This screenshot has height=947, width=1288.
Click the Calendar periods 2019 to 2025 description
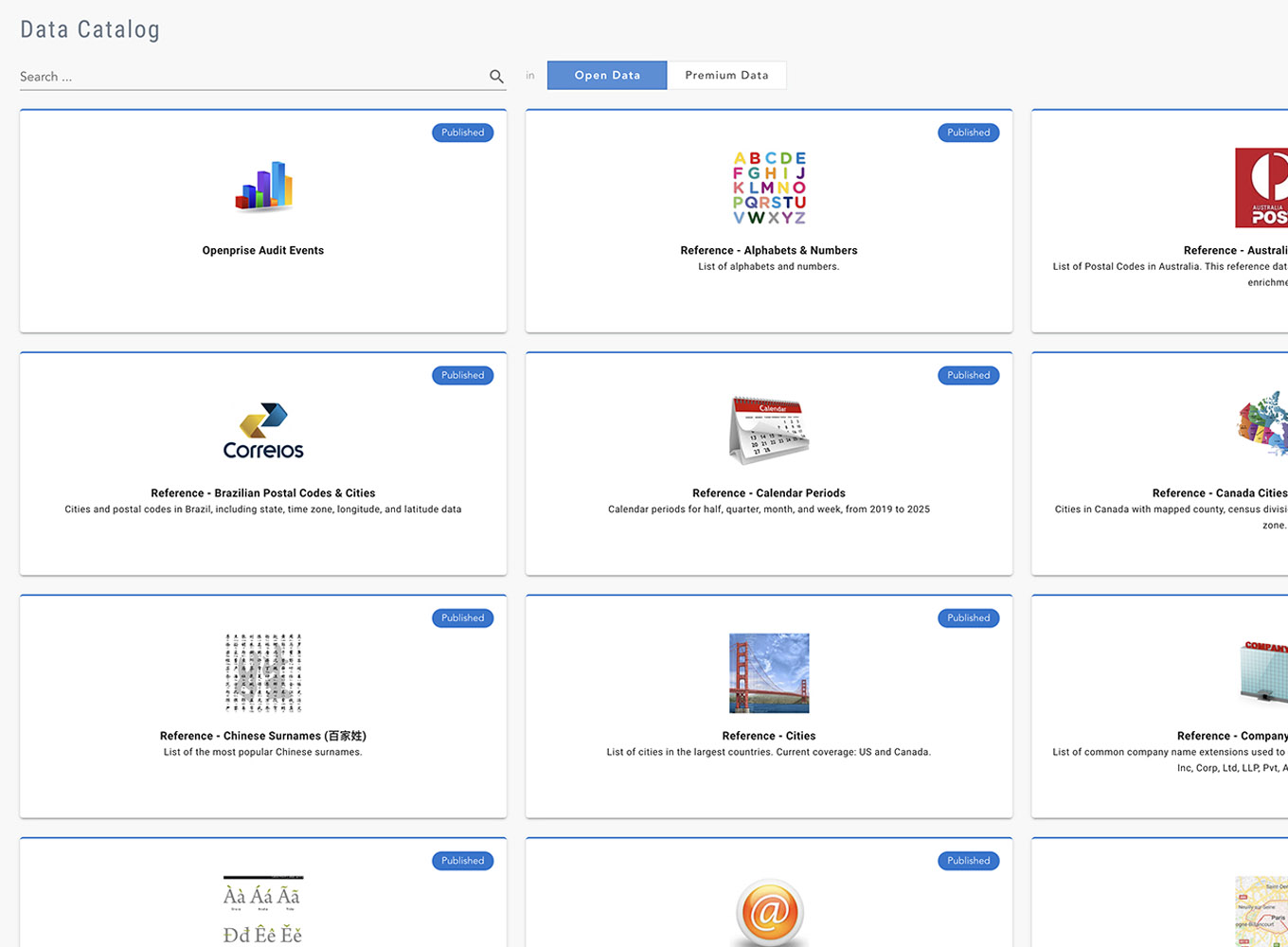coord(769,509)
